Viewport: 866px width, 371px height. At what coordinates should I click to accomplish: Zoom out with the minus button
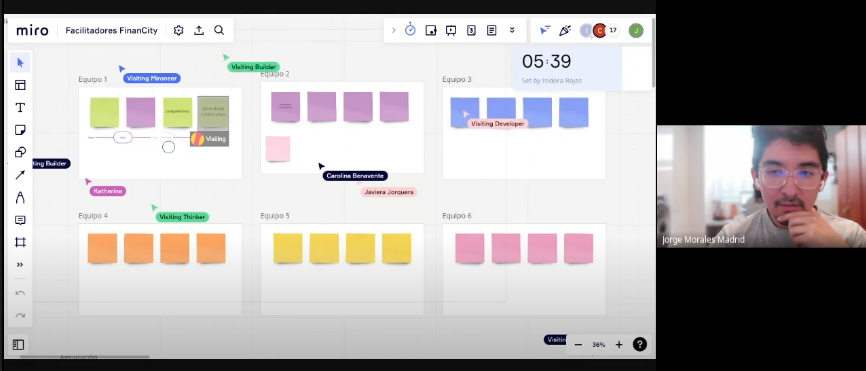point(578,344)
